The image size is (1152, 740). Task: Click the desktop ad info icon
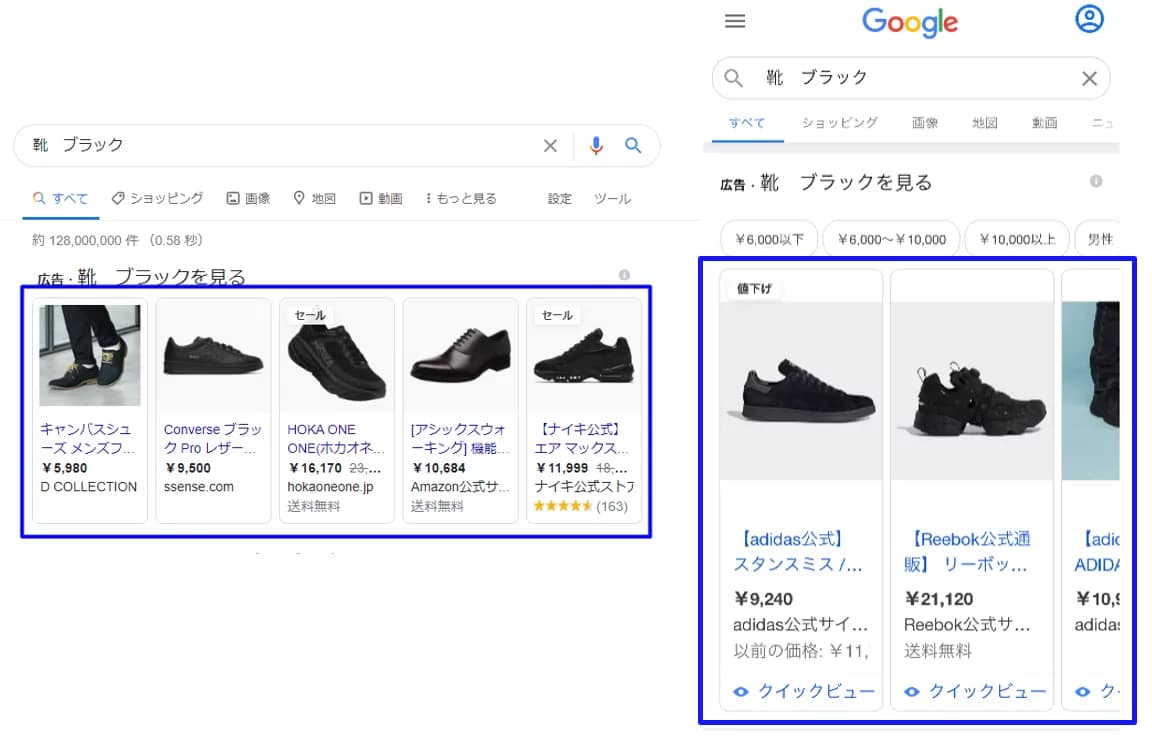(x=624, y=275)
